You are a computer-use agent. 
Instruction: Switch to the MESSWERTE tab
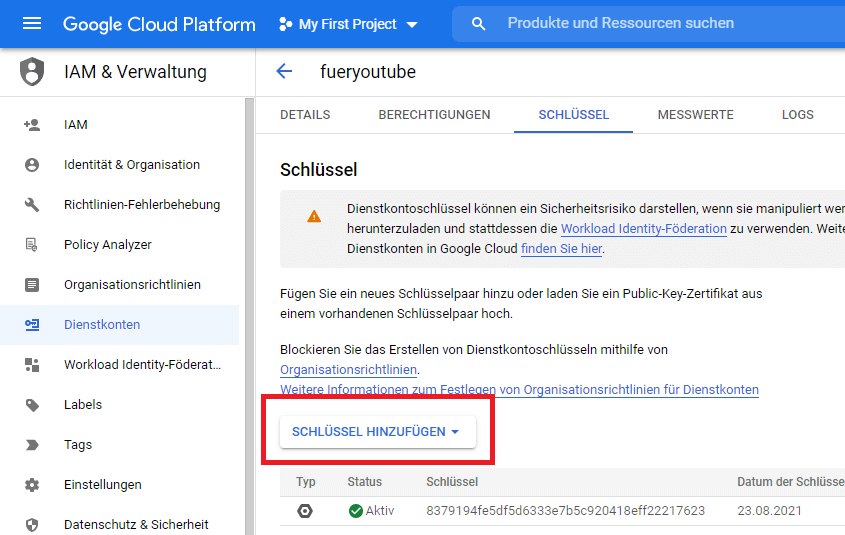[695, 115]
